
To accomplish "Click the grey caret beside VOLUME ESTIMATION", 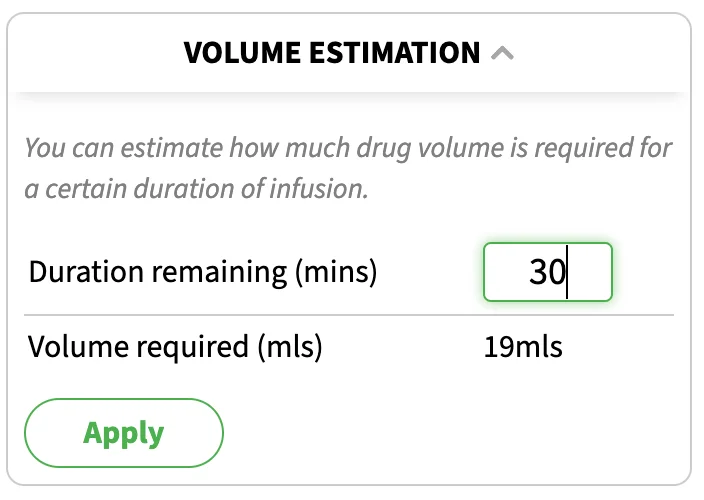I will click(x=502, y=53).
